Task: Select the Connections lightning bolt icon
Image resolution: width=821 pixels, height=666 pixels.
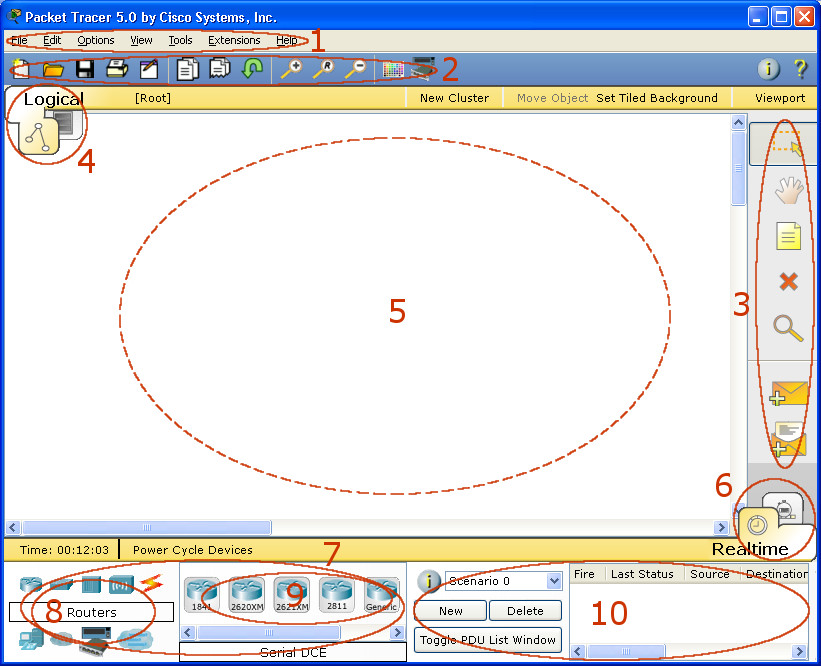Action: [x=152, y=583]
